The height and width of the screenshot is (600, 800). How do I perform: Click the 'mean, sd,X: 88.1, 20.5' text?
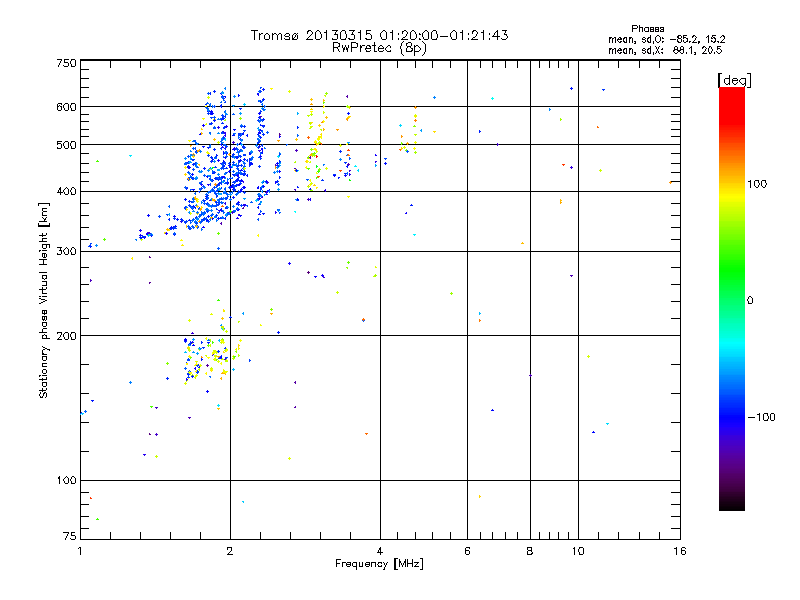(665, 50)
